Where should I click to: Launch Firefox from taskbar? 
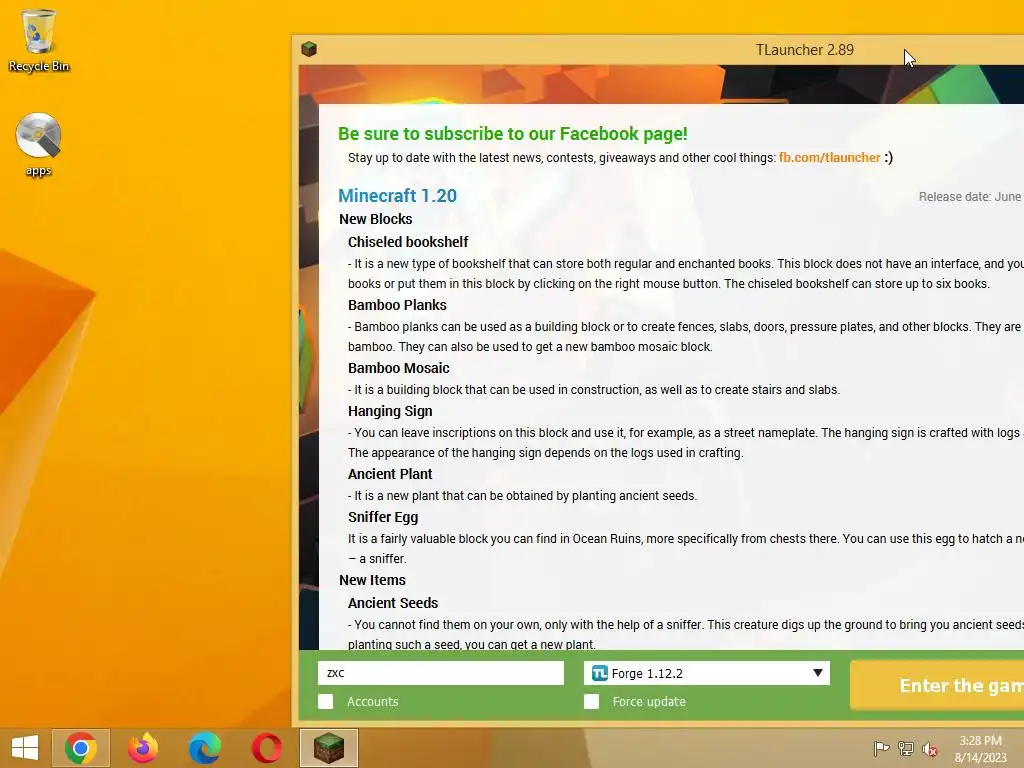(x=143, y=748)
